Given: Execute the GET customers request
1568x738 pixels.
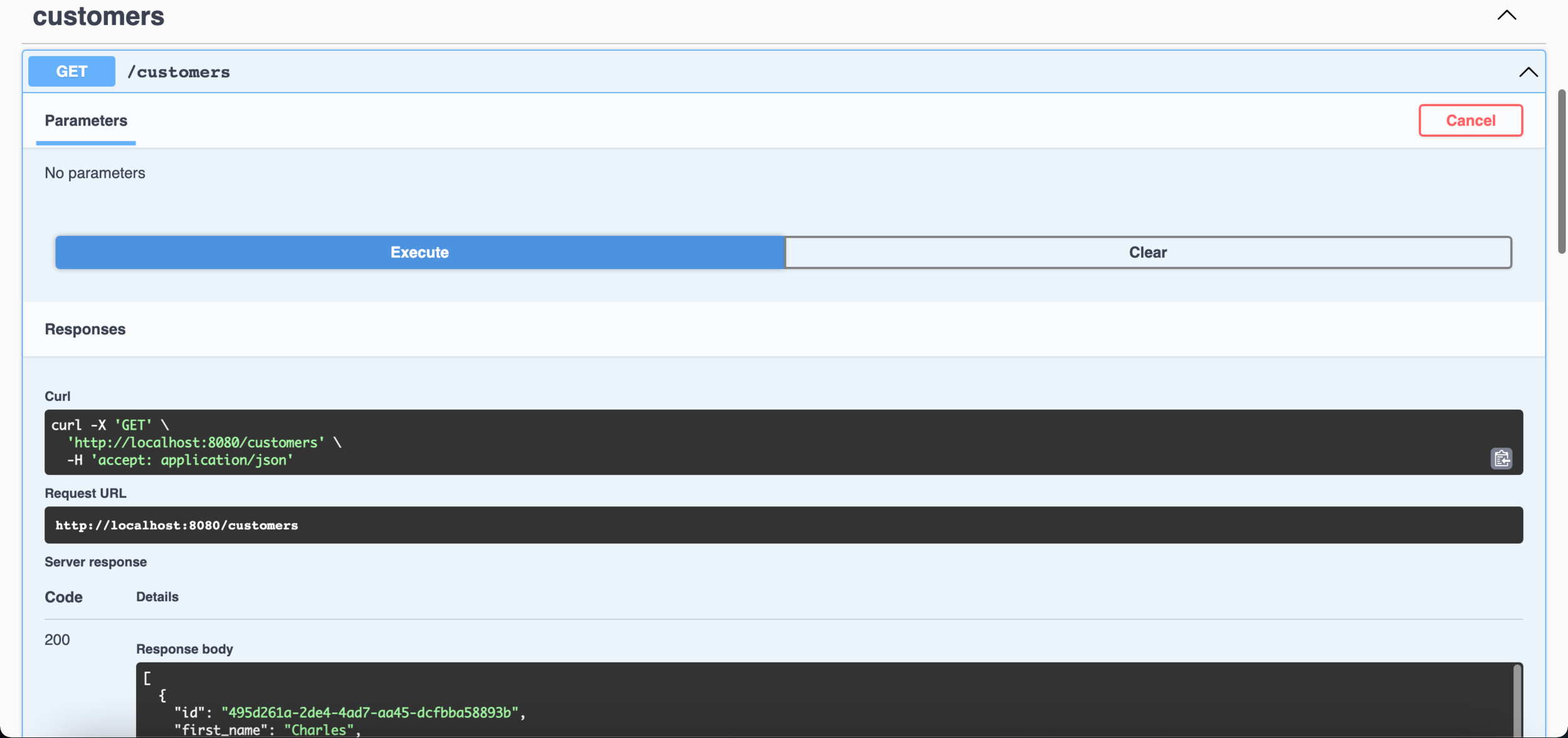Looking at the screenshot, I should [x=420, y=252].
